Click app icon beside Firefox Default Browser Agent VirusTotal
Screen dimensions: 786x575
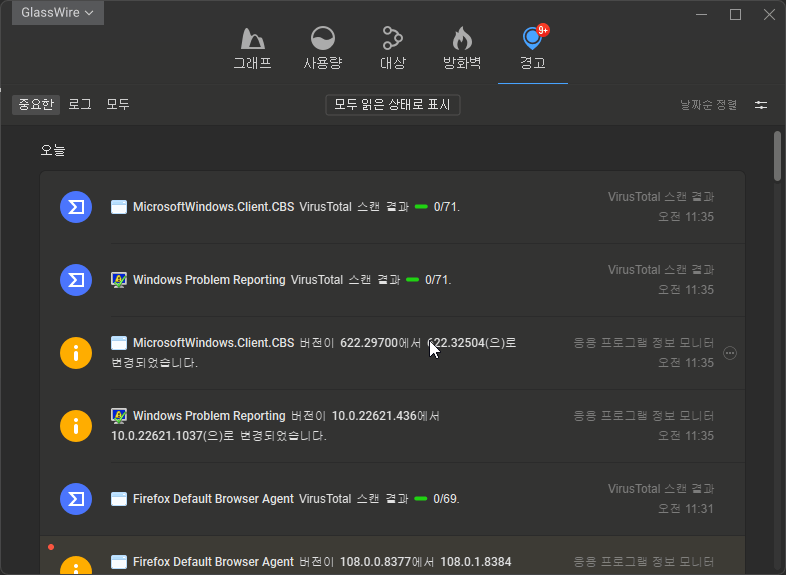click(x=119, y=499)
